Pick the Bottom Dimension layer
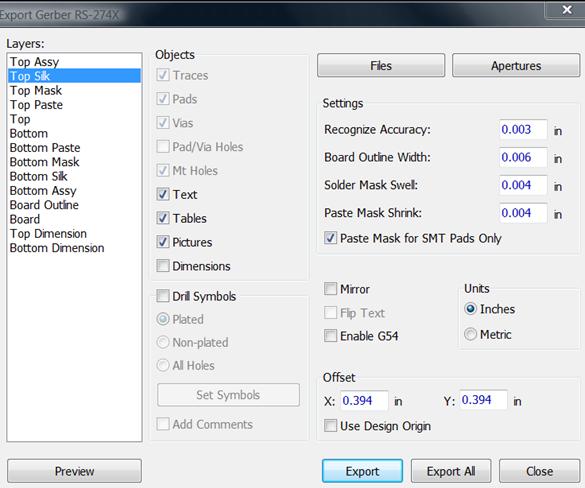 57,248
